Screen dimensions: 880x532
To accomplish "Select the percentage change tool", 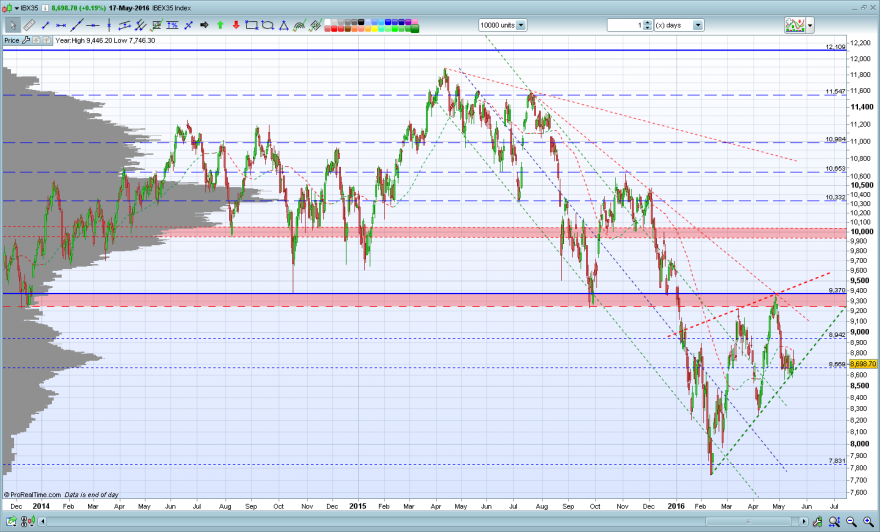I will [172, 25].
